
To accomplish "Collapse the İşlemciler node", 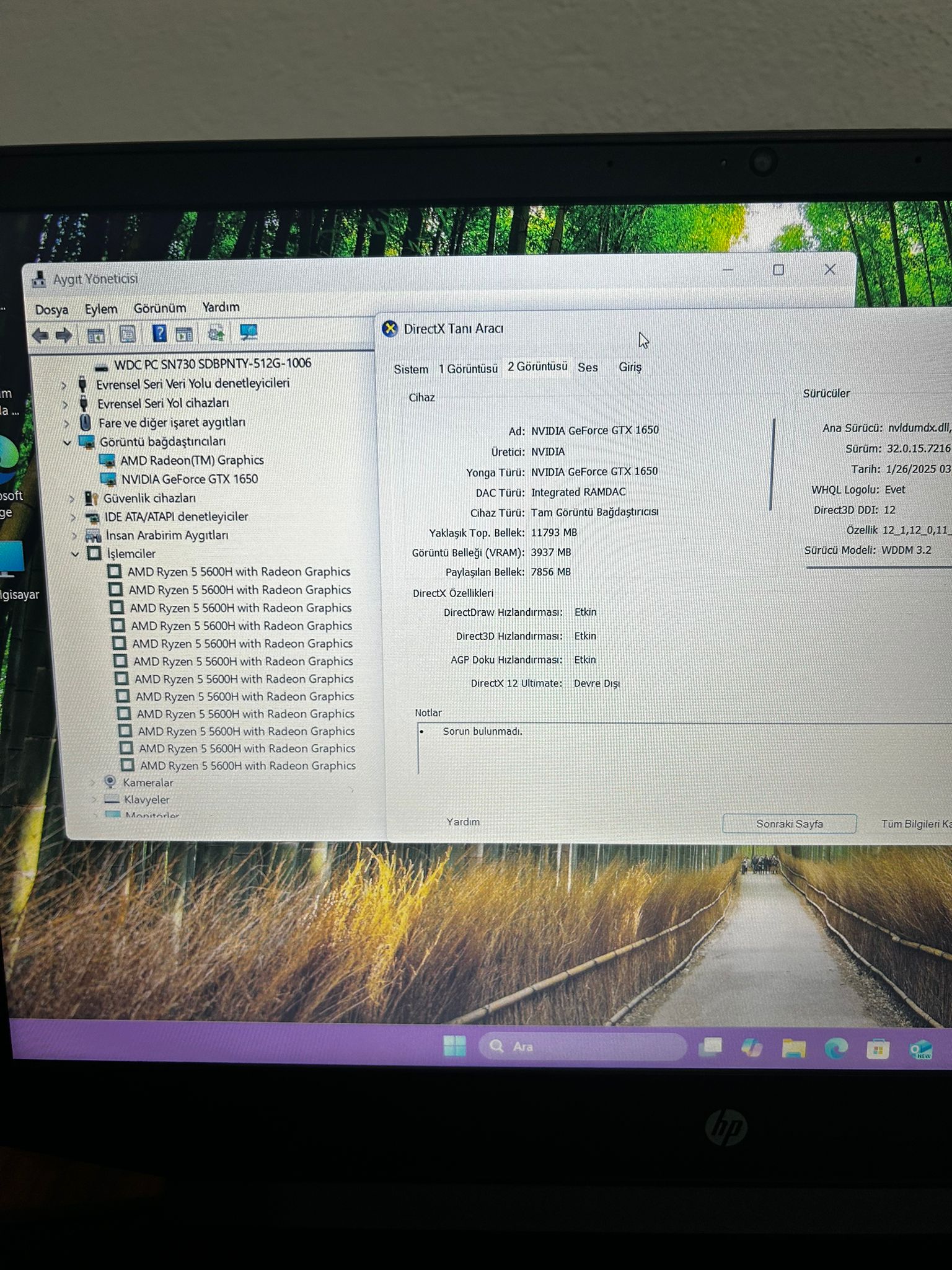I will coord(75,554).
